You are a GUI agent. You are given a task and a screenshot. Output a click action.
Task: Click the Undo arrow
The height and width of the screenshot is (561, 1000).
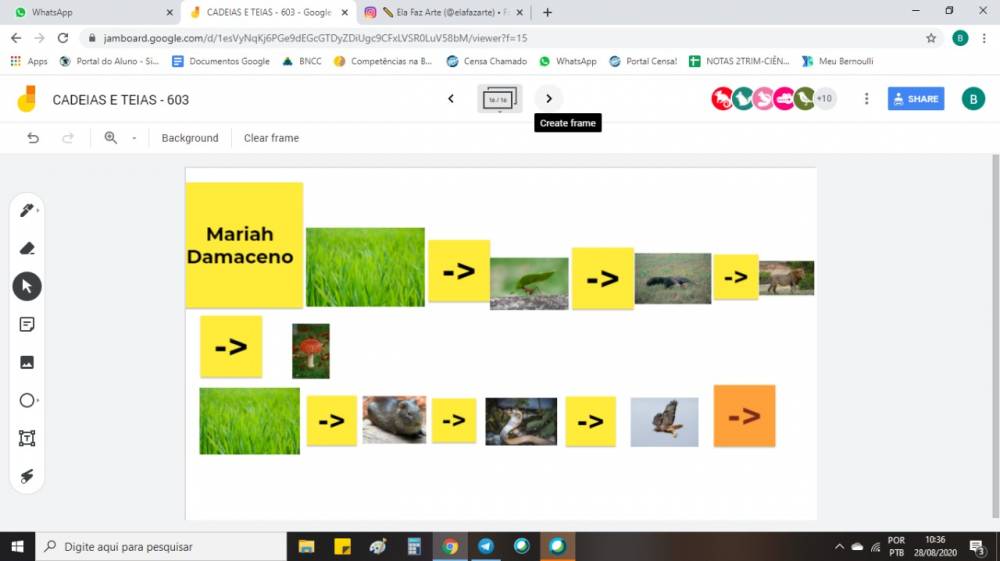coord(33,138)
